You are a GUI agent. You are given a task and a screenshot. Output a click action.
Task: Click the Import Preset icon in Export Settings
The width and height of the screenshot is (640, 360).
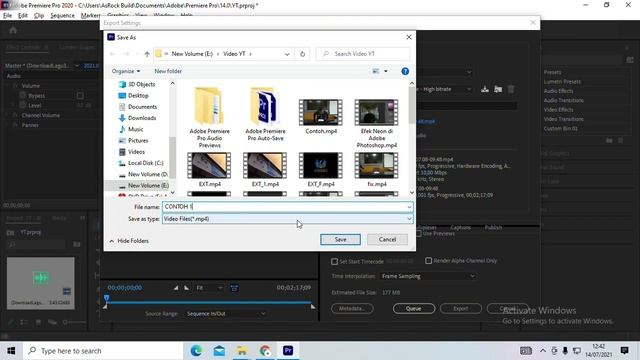point(498,89)
